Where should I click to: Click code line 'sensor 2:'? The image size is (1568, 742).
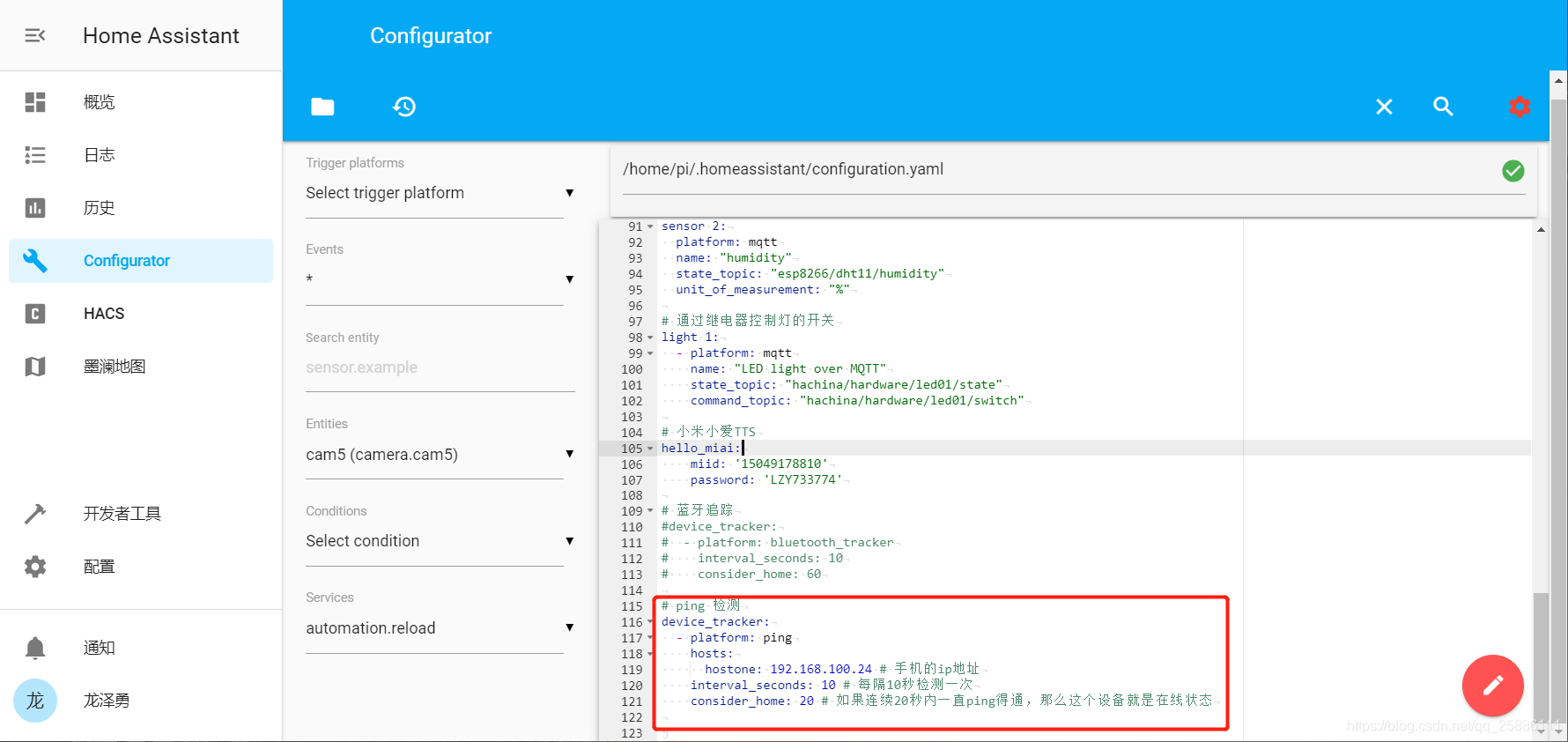point(692,226)
